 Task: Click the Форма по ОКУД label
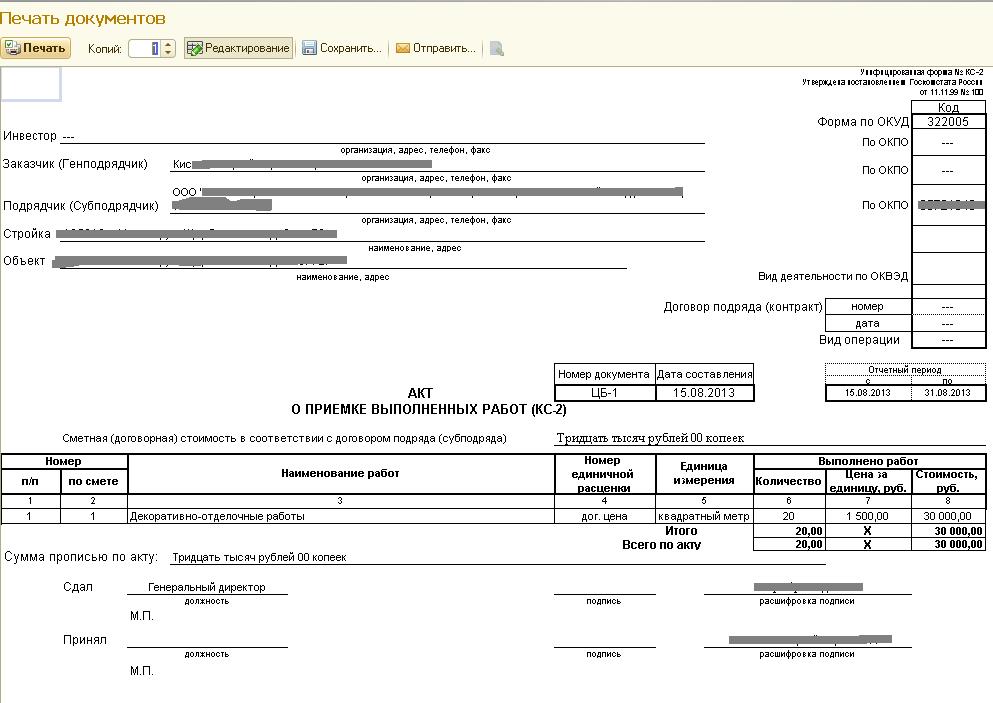click(863, 122)
